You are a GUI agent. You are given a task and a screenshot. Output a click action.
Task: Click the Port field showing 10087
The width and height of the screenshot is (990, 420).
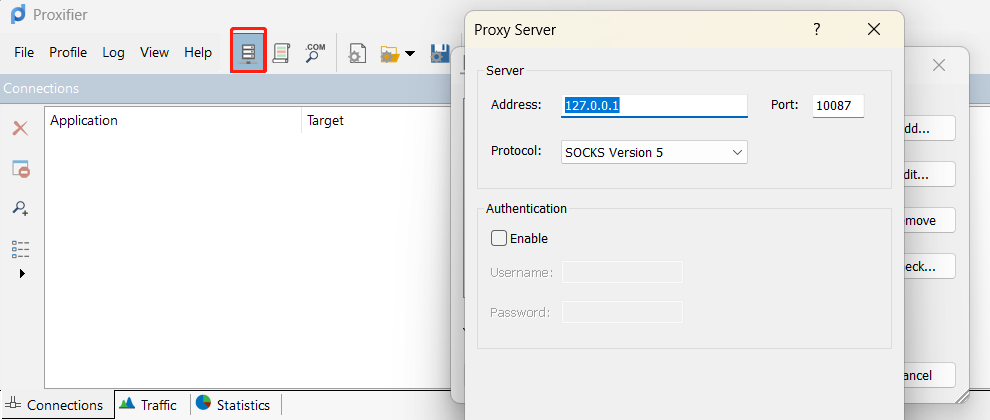[x=838, y=106]
